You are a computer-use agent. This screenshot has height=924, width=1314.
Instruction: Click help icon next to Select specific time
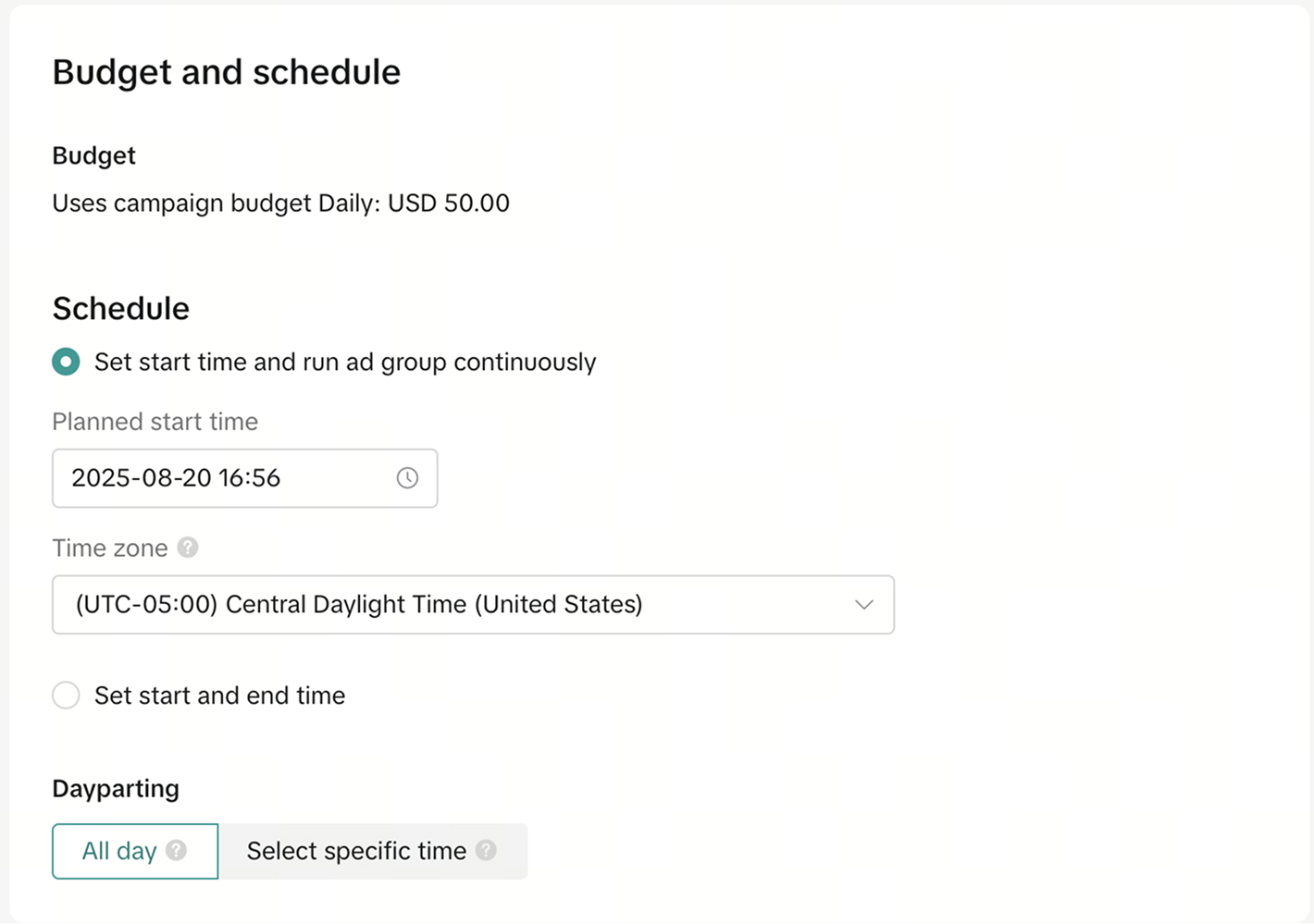pyautogui.click(x=486, y=851)
